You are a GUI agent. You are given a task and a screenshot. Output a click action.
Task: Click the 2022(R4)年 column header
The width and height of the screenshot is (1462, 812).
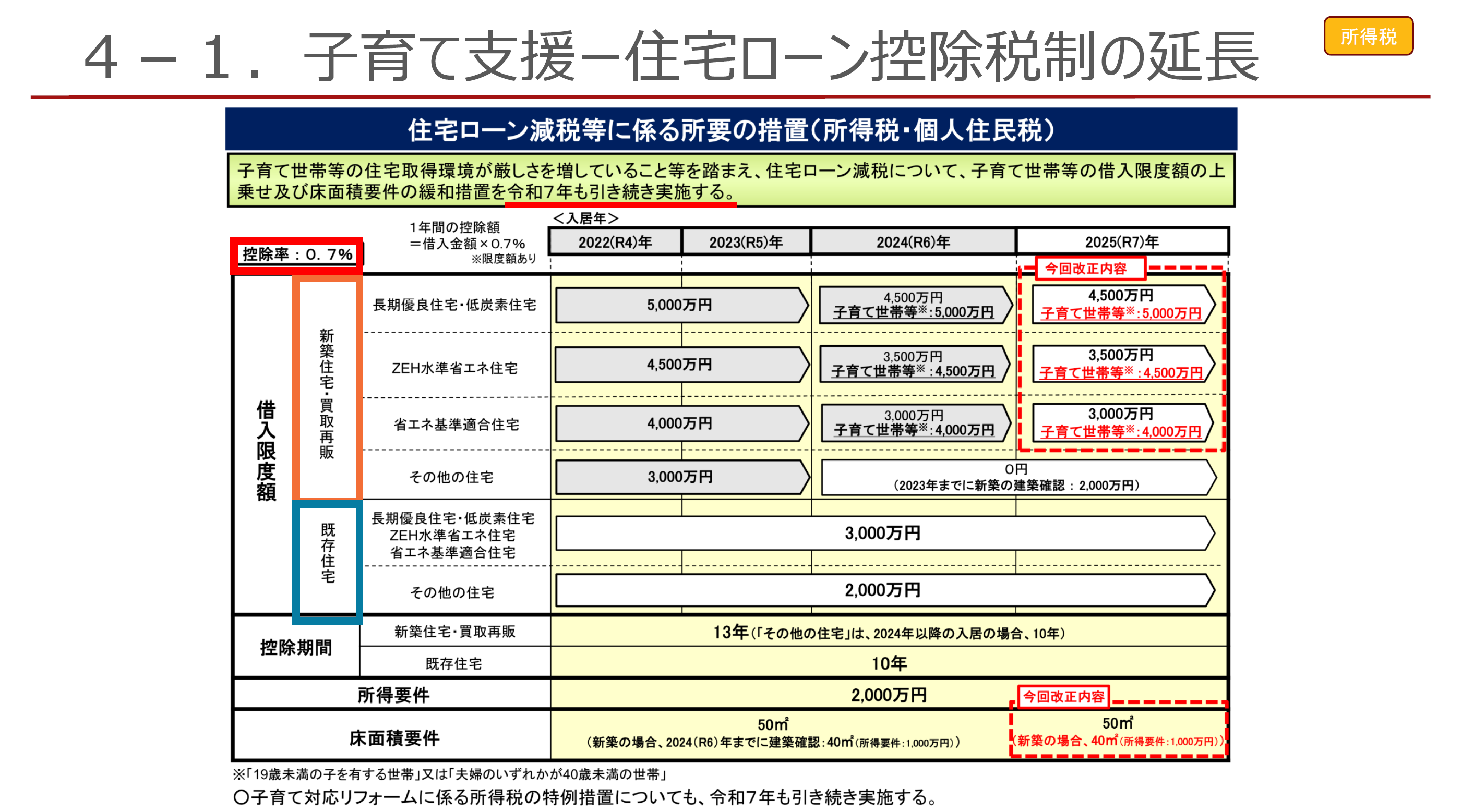(615, 243)
